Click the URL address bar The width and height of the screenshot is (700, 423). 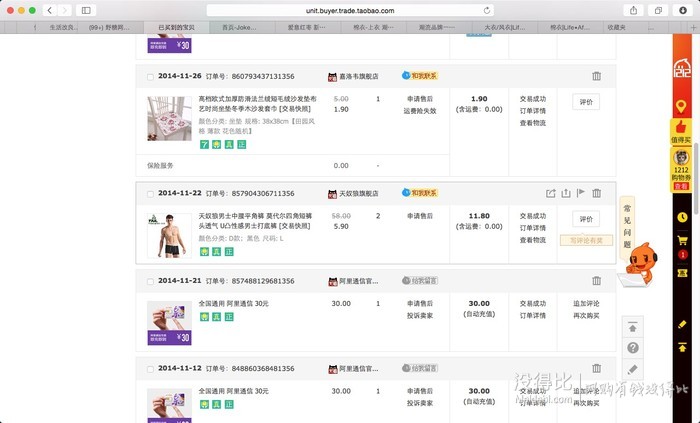(350, 10)
